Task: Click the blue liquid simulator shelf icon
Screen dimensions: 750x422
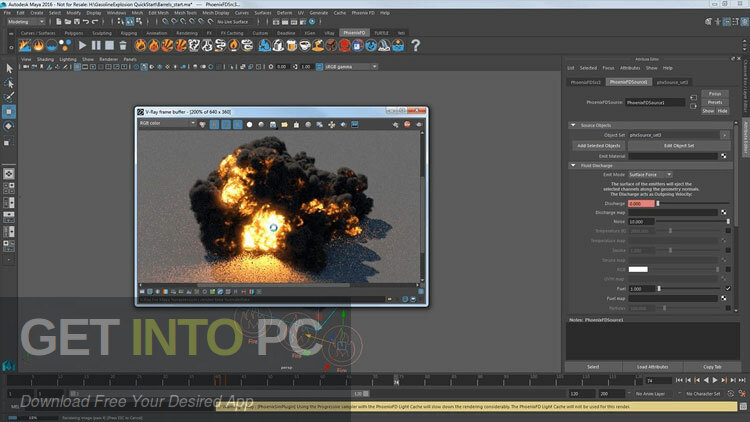Action: (52, 45)
